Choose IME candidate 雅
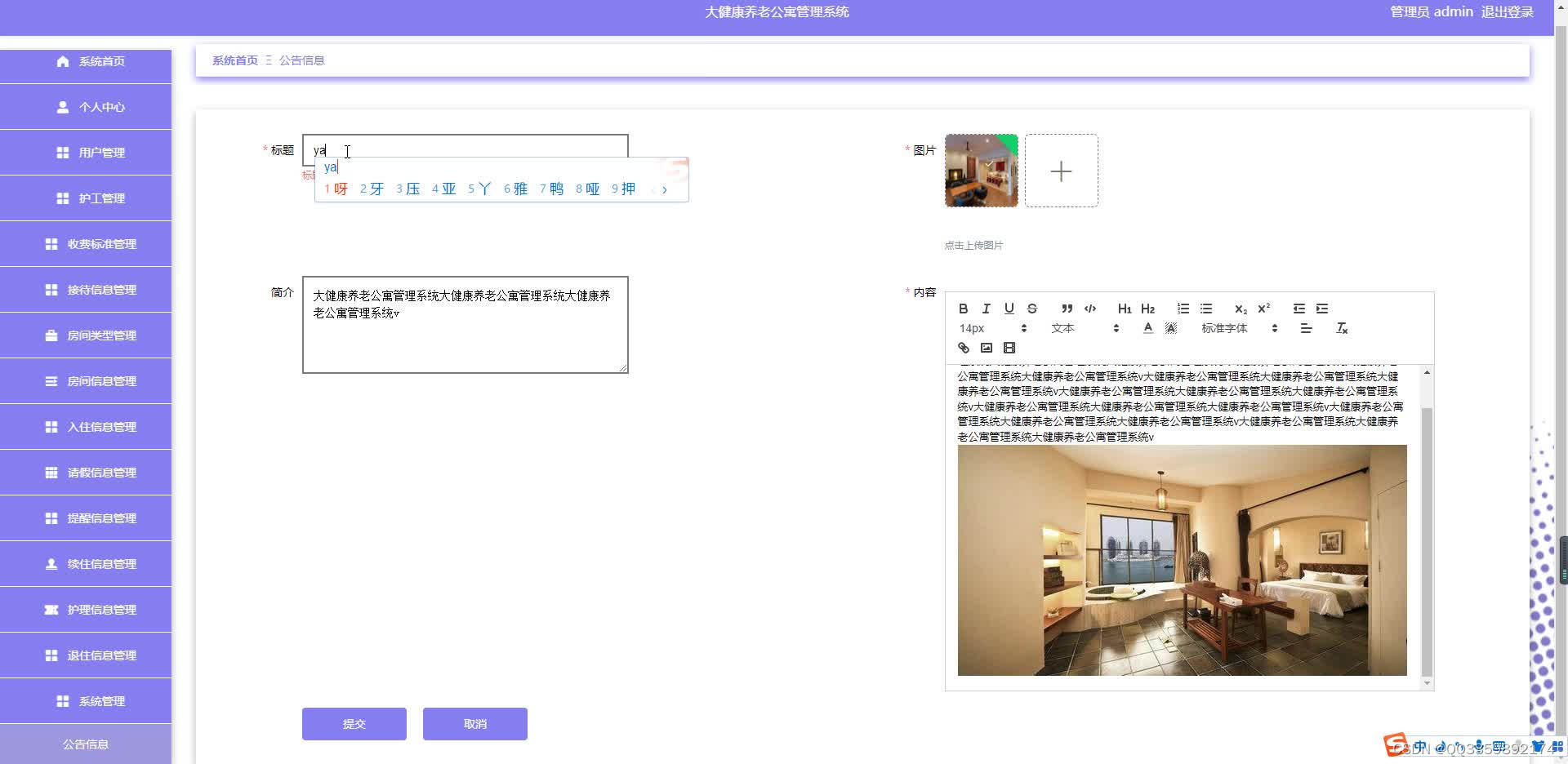 coord(515,189)
